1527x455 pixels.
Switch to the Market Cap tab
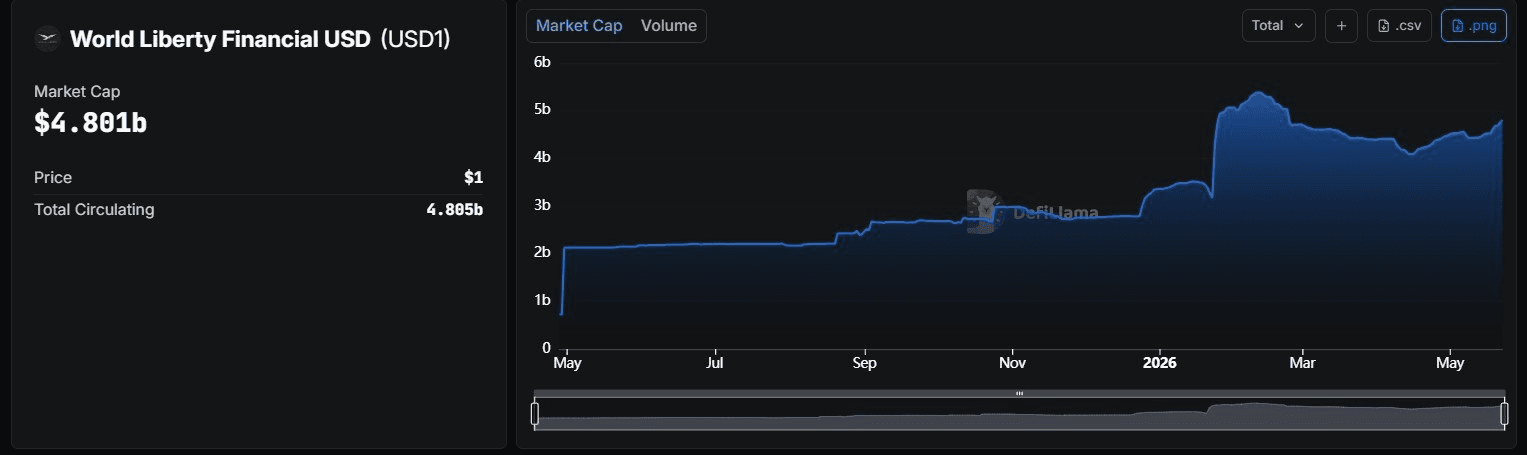pyautogui.click(x=579, y=26)
